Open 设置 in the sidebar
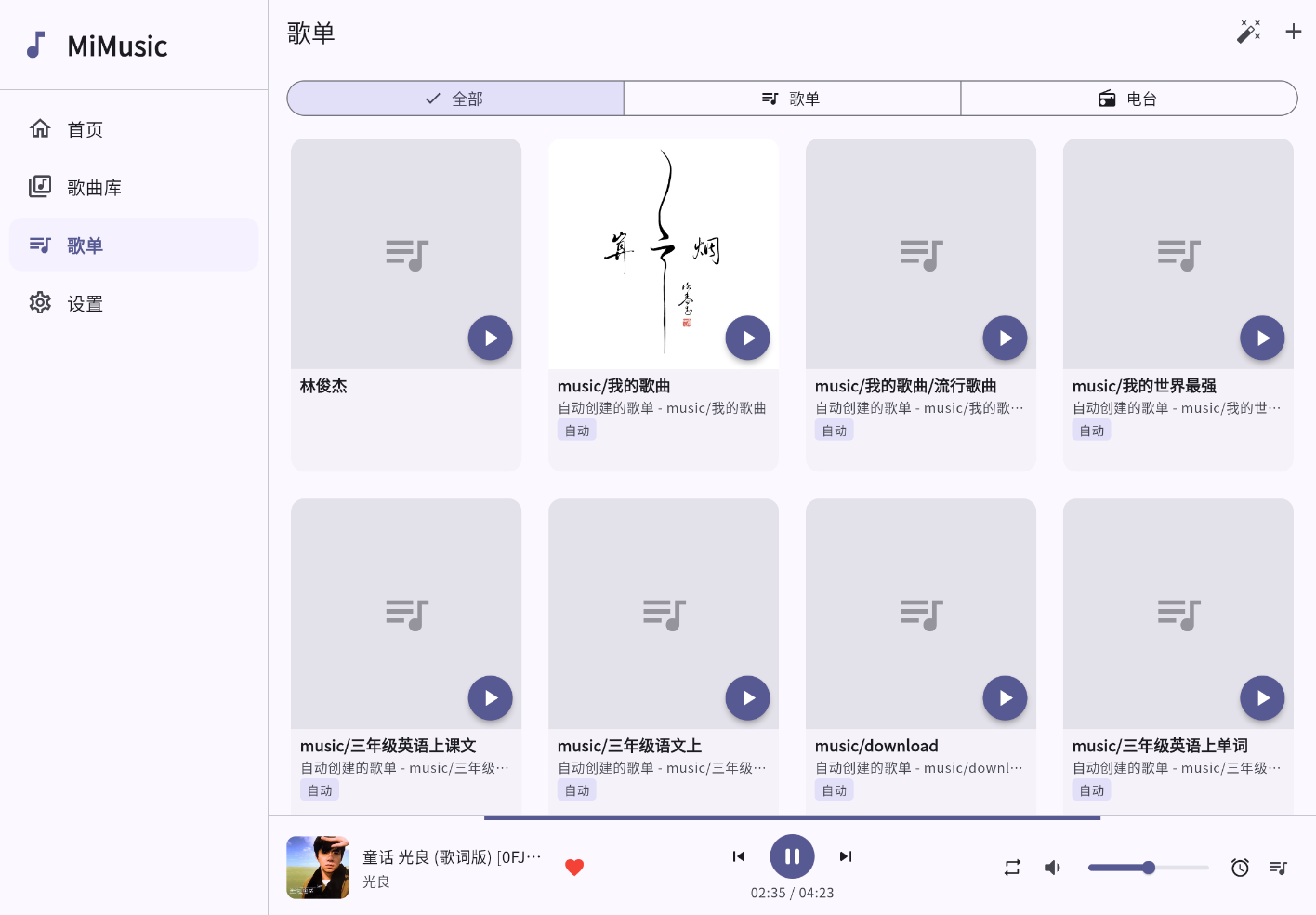The width and height of the screenshot is (1316, 915). pos(86,304)
